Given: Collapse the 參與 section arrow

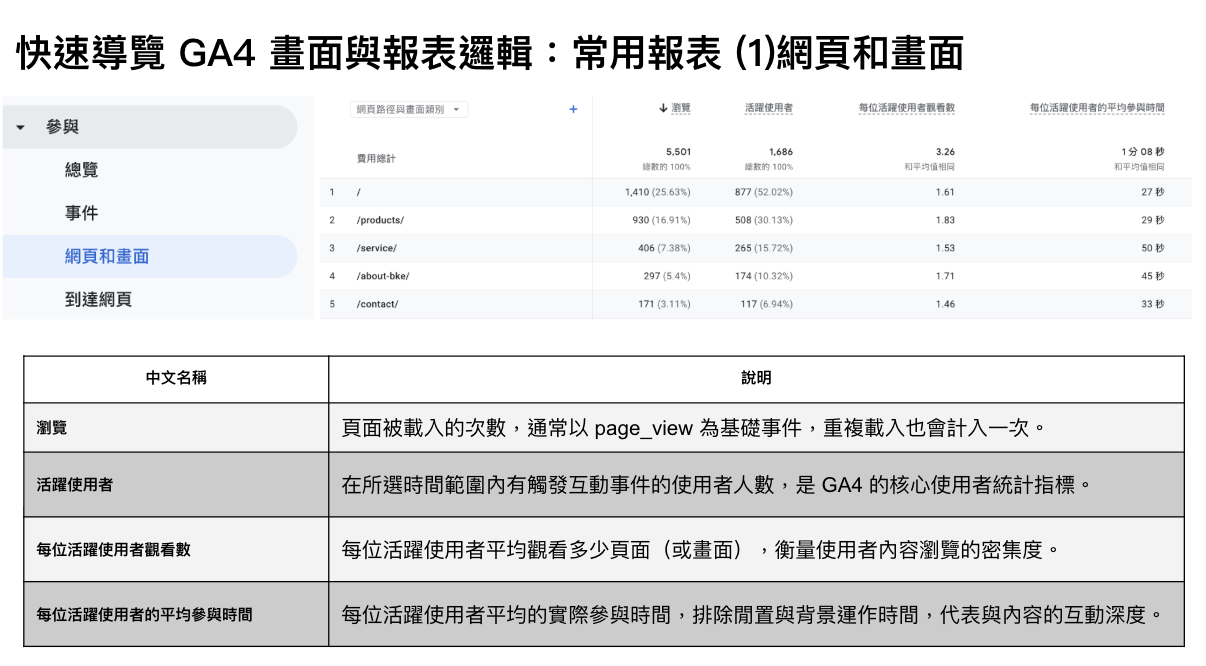Looking at the screenshot, I should pyautogui.click(x=21, y=128).
